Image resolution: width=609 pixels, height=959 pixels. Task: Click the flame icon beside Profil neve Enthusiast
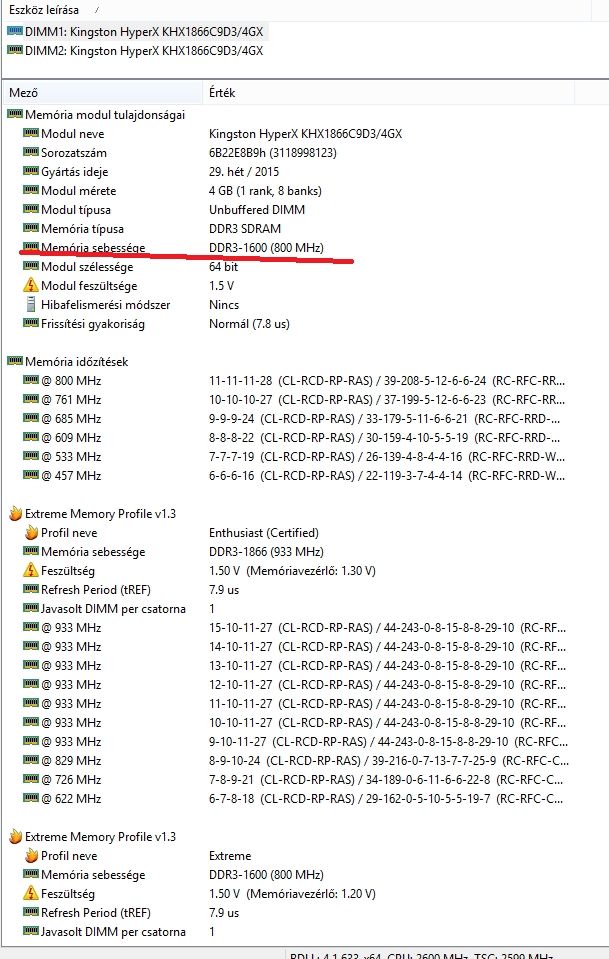31,532
